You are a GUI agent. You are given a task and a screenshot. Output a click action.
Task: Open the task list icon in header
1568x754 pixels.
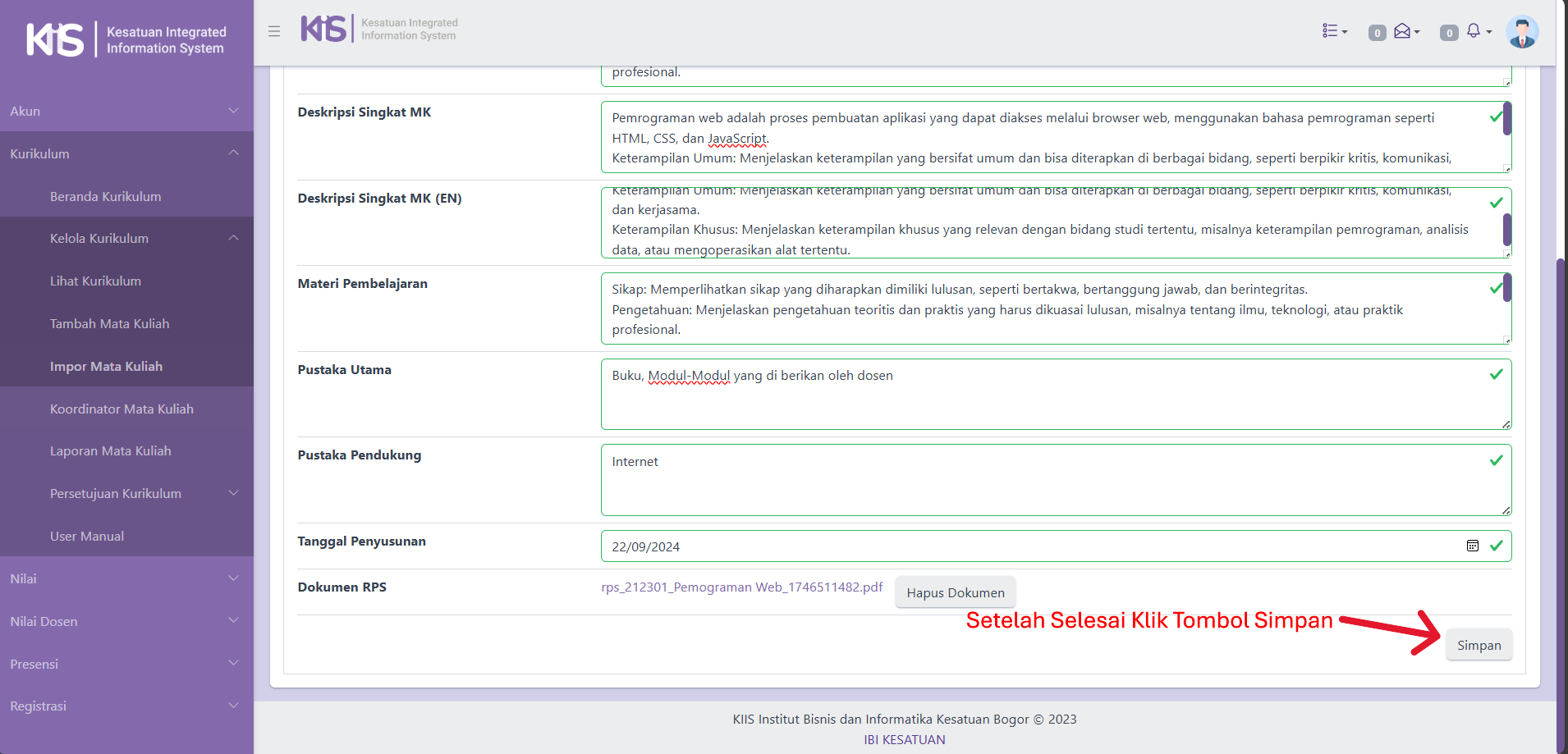1334,31
